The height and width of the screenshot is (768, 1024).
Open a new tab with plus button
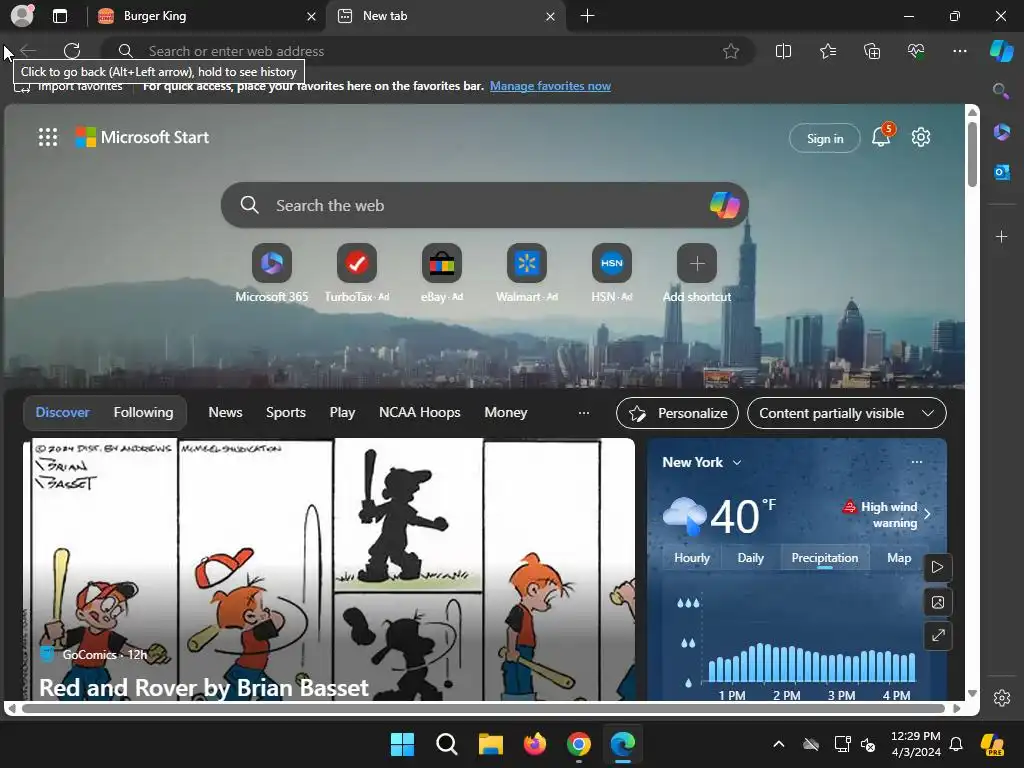(587, 16)
